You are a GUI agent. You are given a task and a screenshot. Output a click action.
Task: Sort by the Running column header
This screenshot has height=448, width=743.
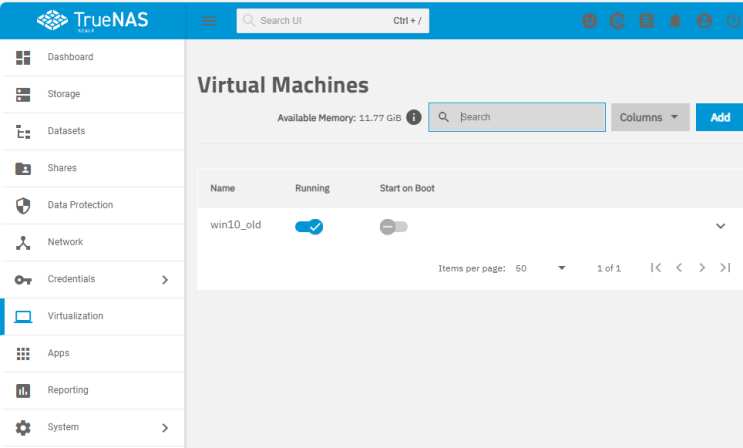[312, 188]
